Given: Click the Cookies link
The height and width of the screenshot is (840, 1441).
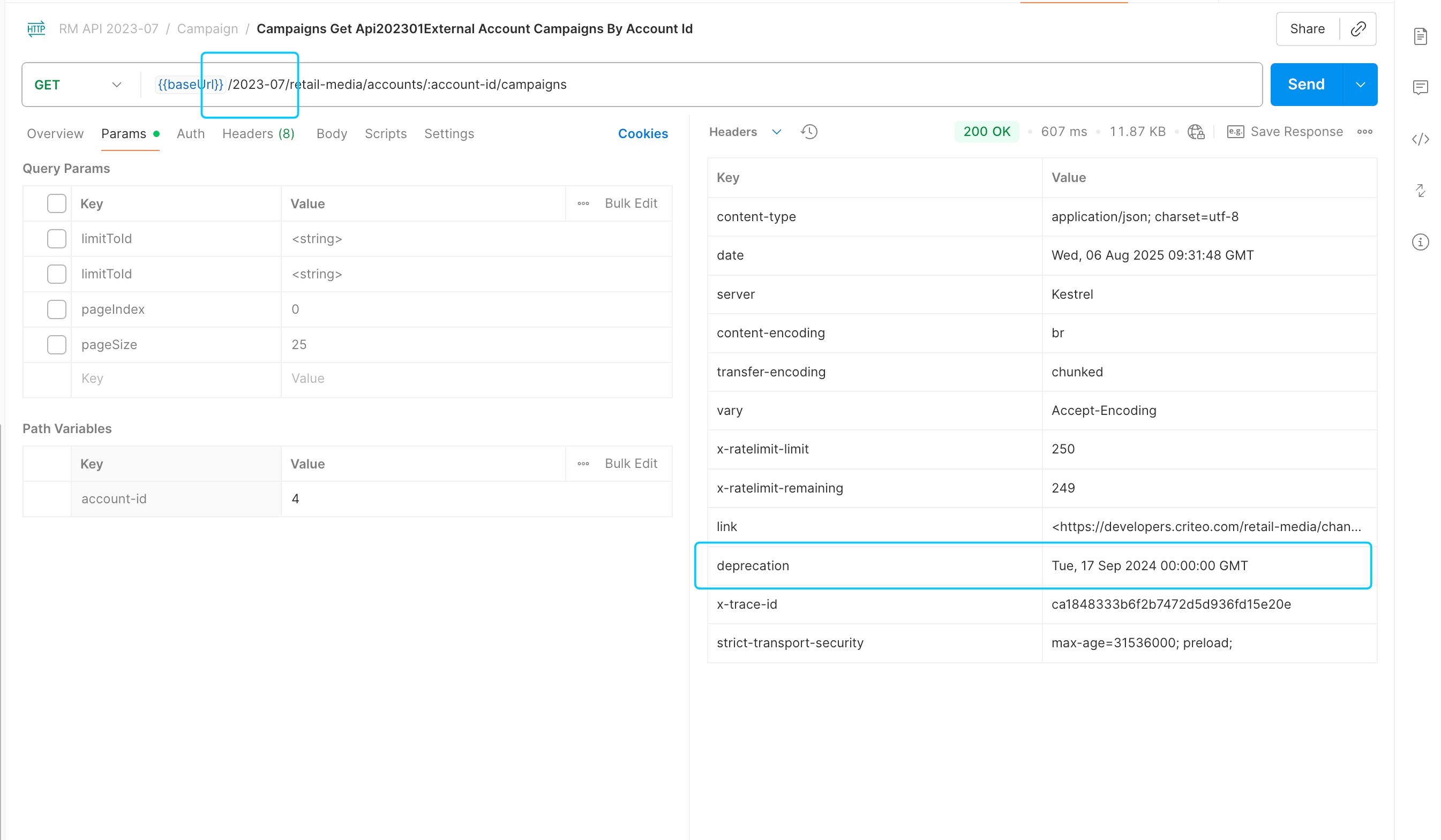Looking at the screenshot, I should coord(643,134).
